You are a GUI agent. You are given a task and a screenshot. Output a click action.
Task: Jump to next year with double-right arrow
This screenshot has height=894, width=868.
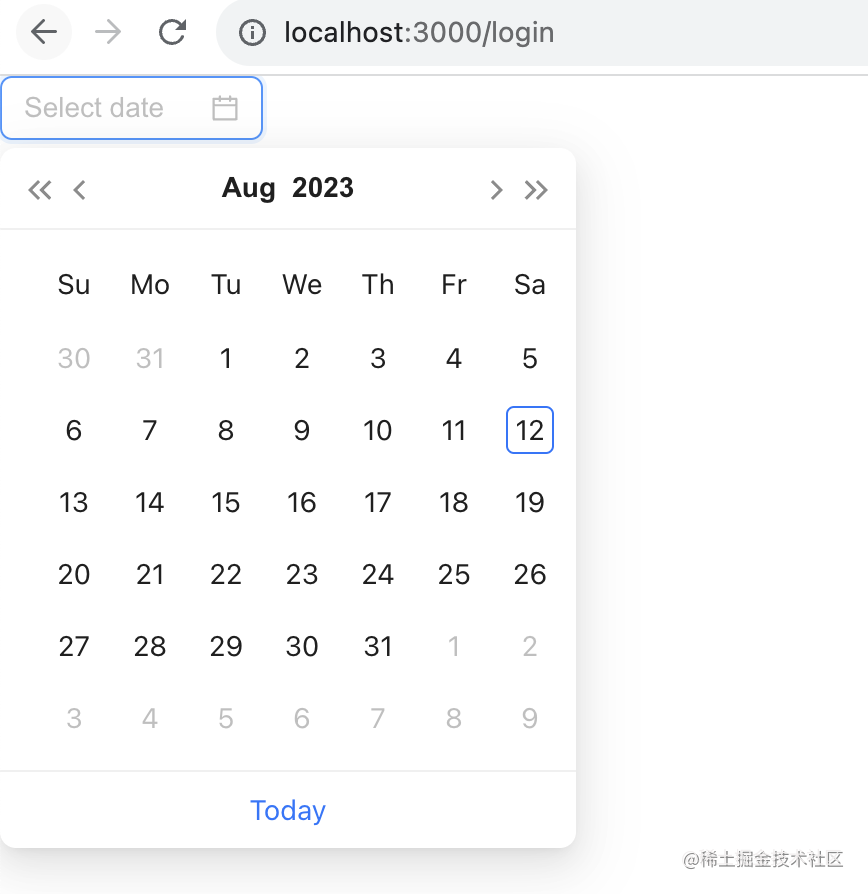(x=536, y=190)
